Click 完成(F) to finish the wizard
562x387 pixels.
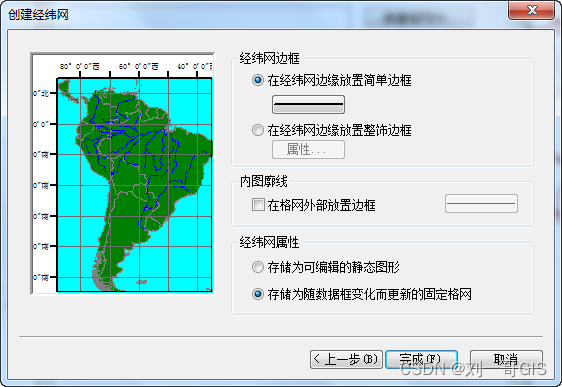[422, 359]
